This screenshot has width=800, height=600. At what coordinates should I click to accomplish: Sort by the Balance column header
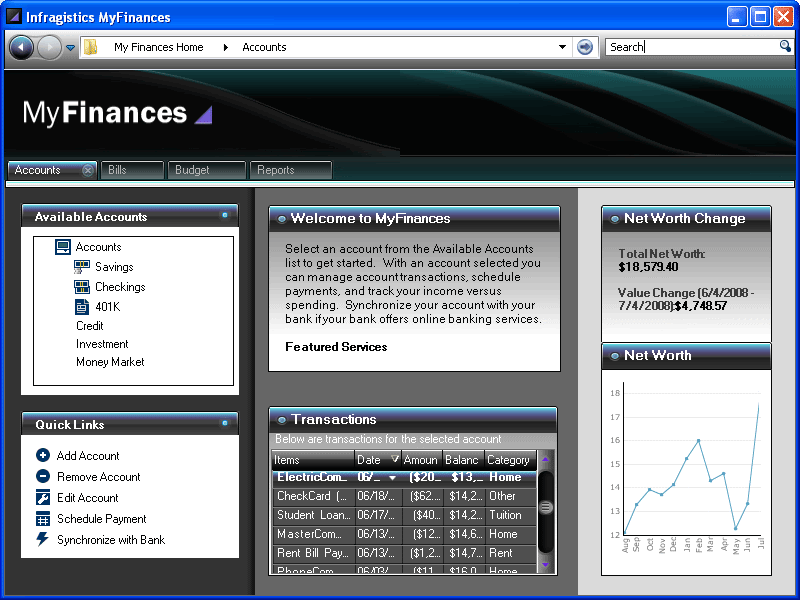[463, 460]
